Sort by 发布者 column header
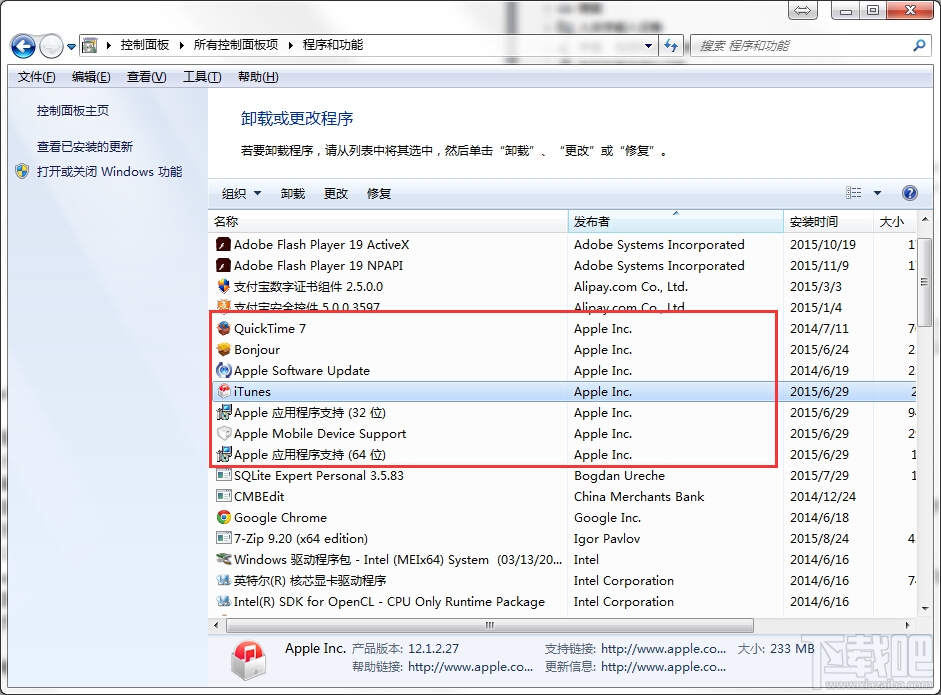Screen dimensions: 941x695 pyautogui.click(x=675, y=221)
